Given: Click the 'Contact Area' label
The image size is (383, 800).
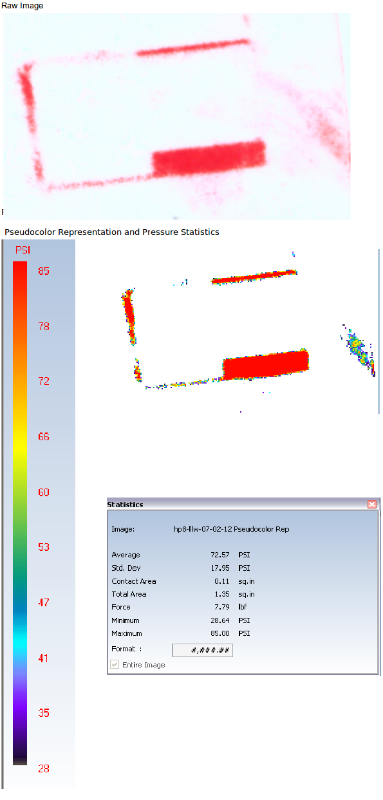Looking at the screenshot, I should pos(134,581).
